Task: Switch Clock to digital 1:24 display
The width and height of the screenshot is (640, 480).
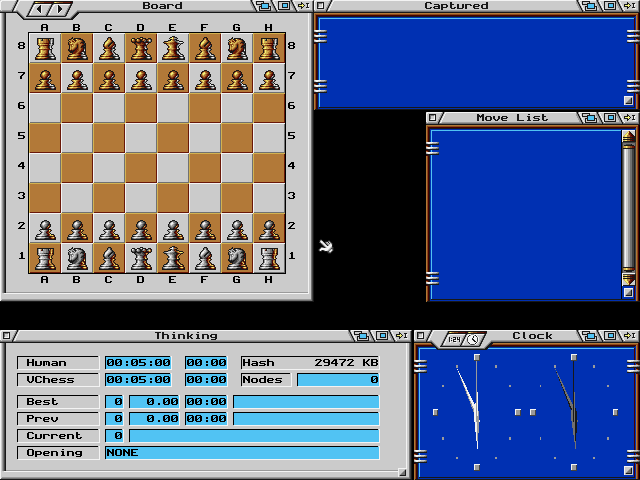Action: pos(454,339)
